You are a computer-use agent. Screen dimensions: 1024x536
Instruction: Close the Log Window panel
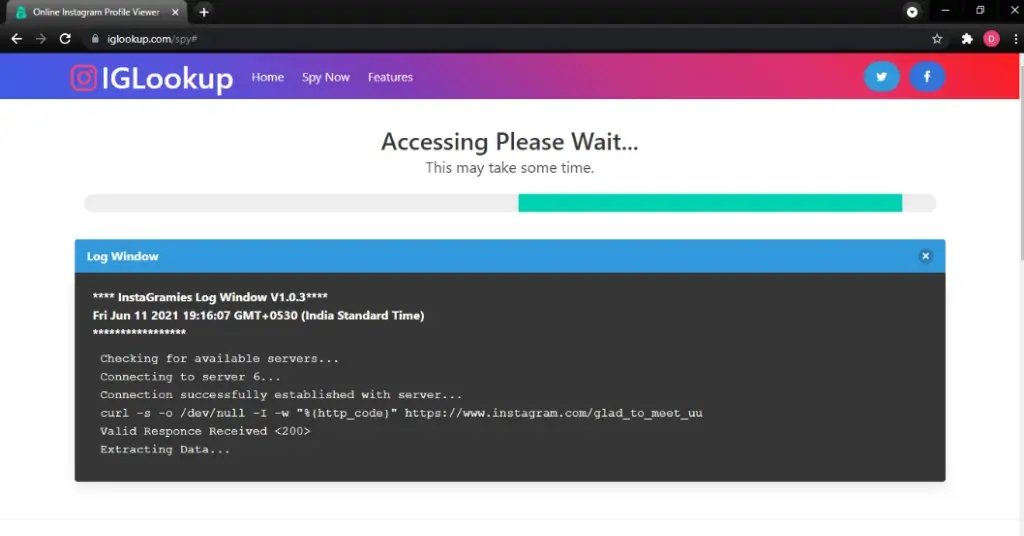pos(925,256)
